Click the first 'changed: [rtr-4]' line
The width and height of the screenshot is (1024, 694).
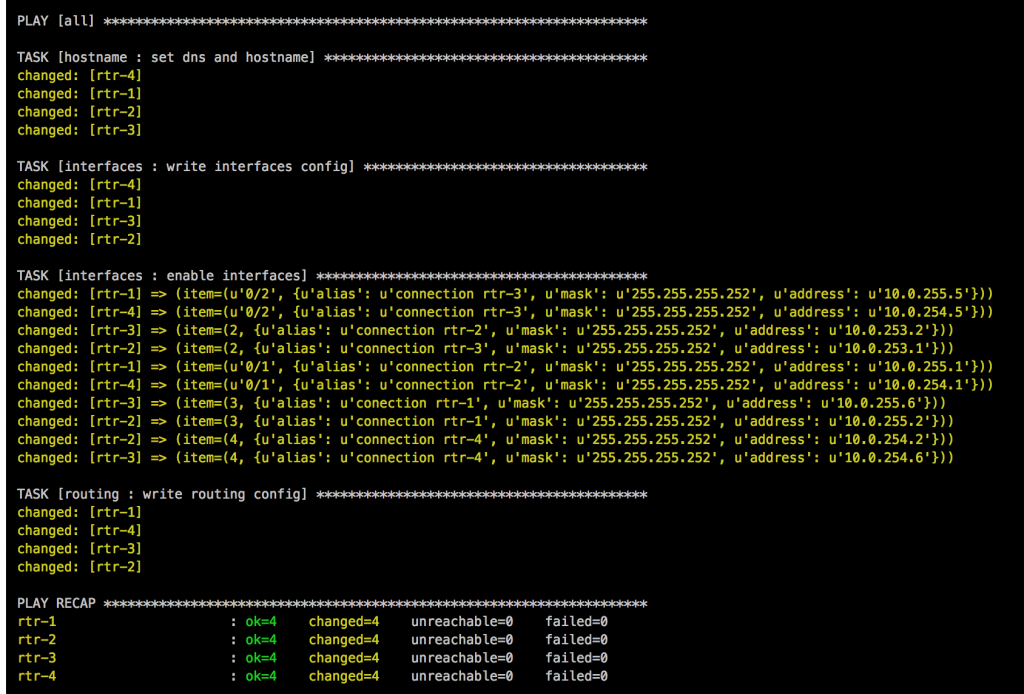[x=80, y=74]
